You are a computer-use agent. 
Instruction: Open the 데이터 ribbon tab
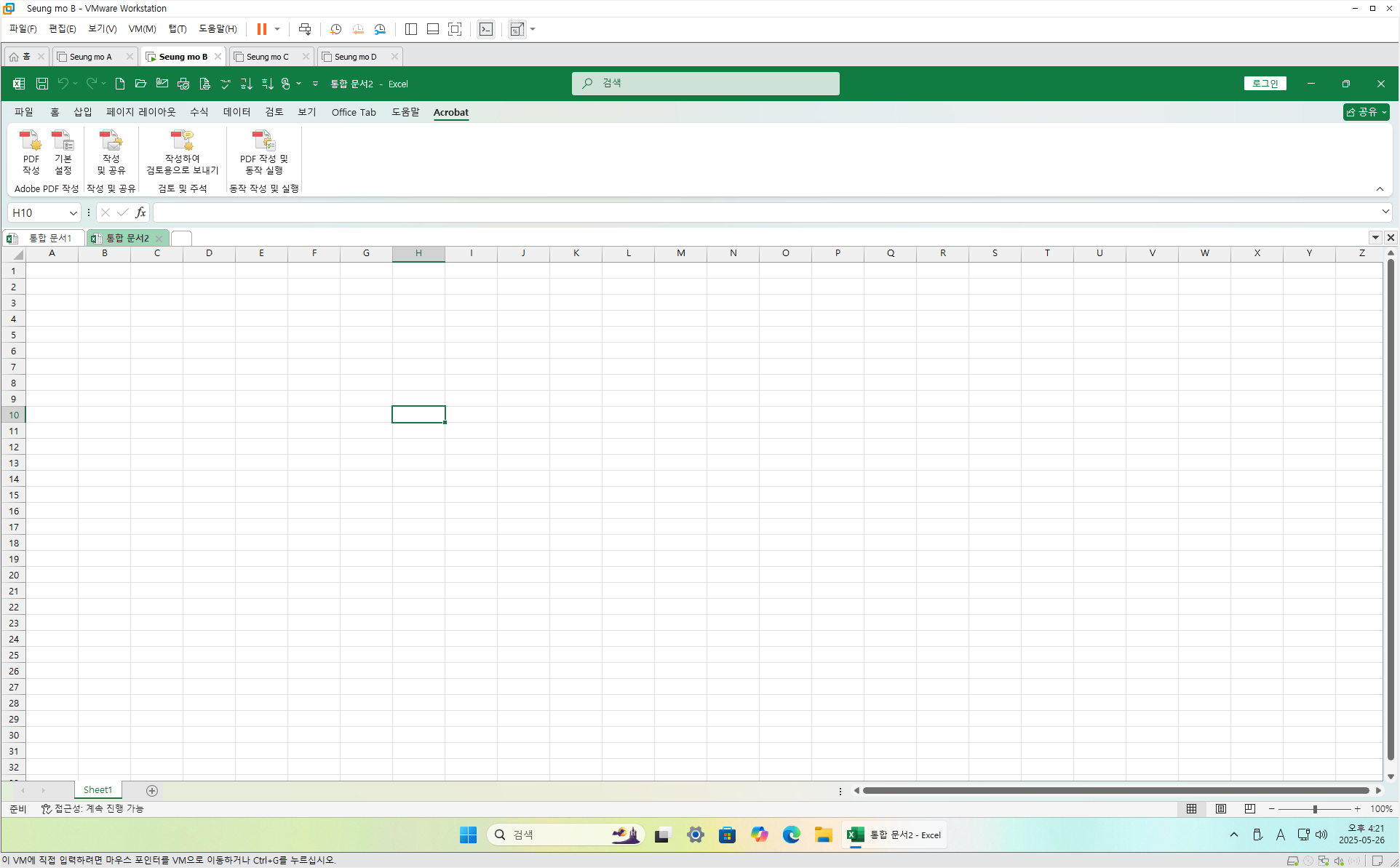(236, 112)
